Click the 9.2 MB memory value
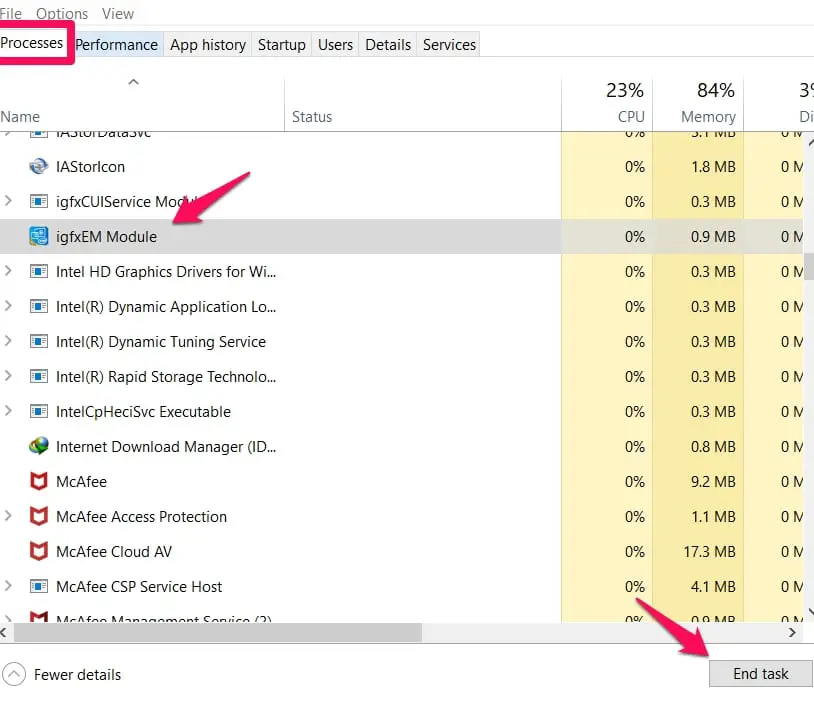Screen dimensions: 814x702 click(713, 481)
